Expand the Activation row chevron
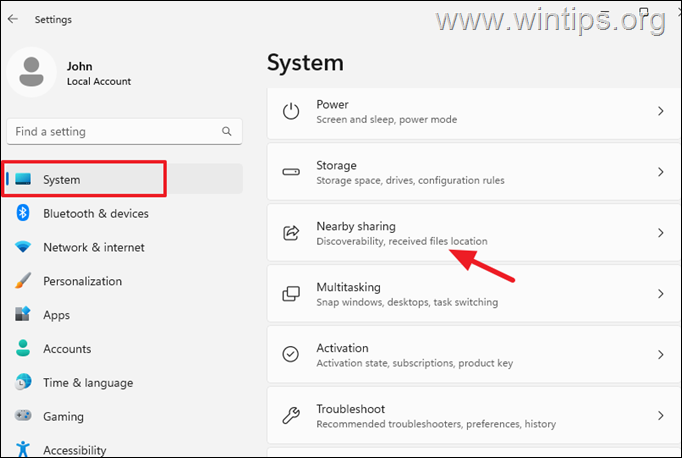Image resolution: width=682 pixels, height=458 pixels. coord(661,354)
